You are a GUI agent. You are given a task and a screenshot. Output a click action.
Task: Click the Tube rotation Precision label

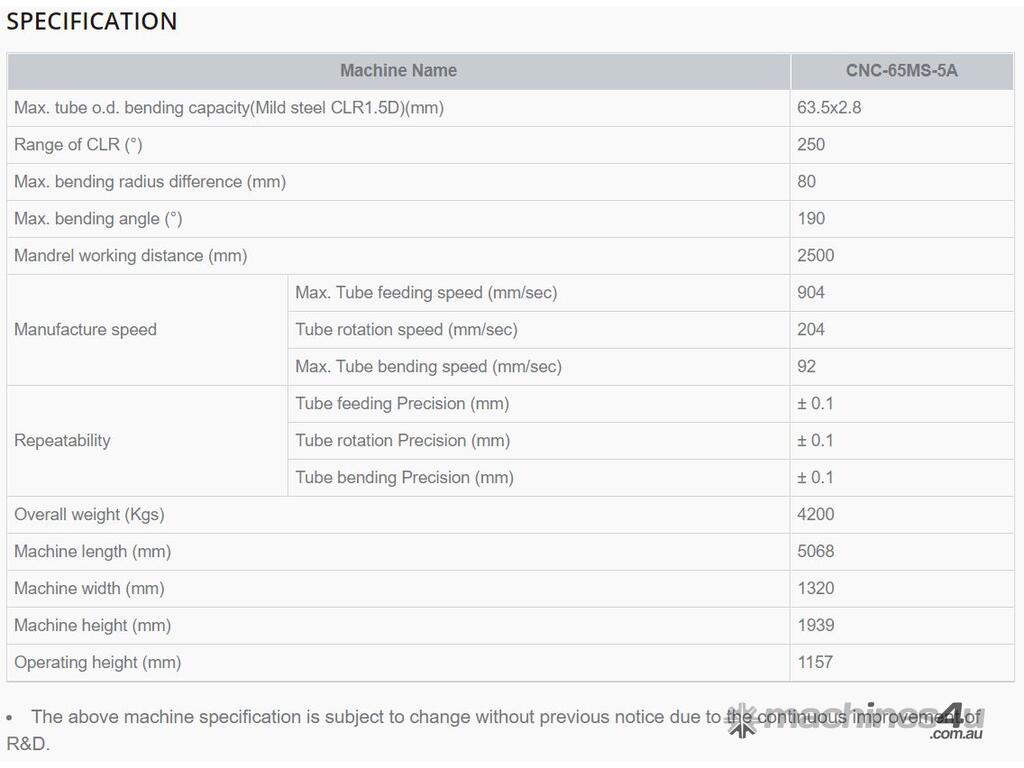402,440
